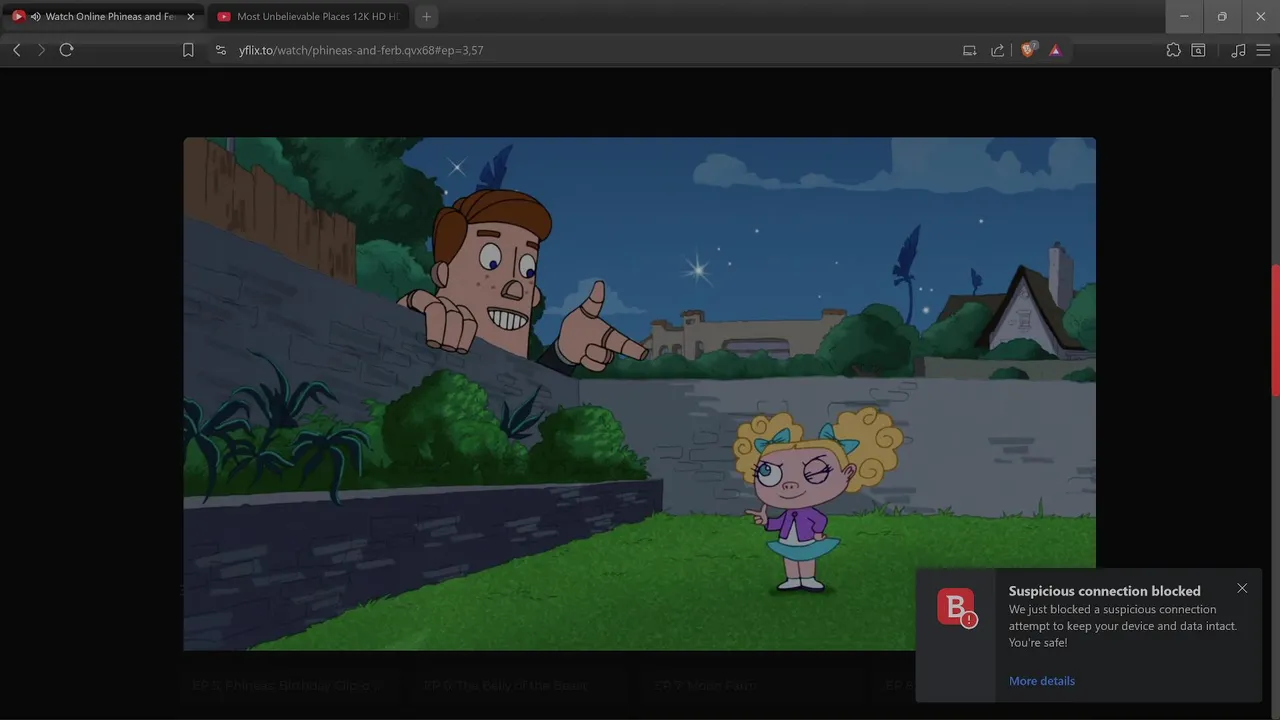Screen dimensions: 1280x720
Task: Open the media control music icon
Action: 1238,50
